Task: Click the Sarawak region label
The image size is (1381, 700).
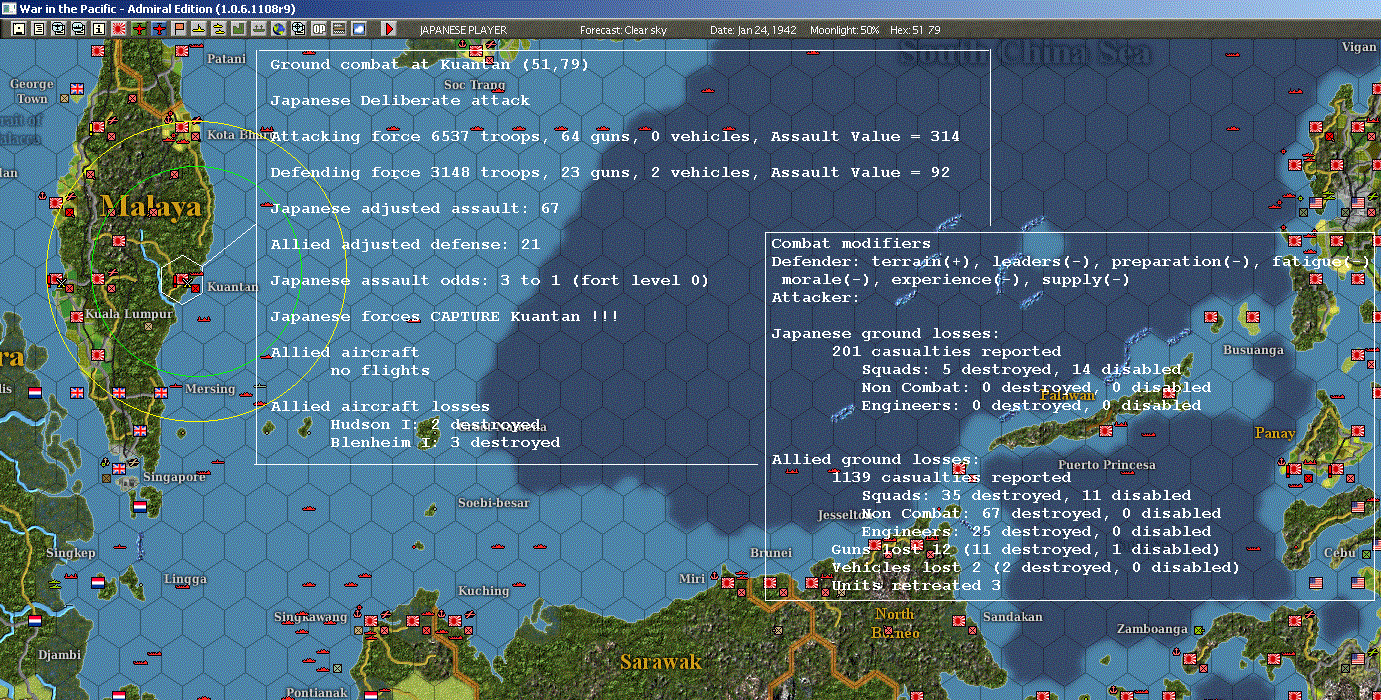Action: tap(661, 662)
